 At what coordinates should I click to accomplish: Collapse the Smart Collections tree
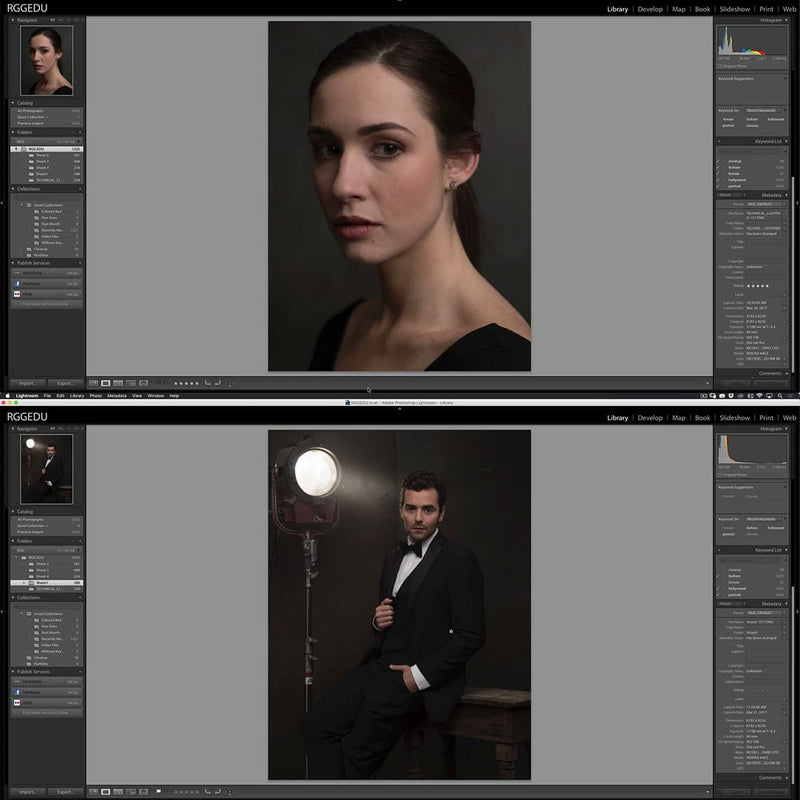click(x=20, y=205)
